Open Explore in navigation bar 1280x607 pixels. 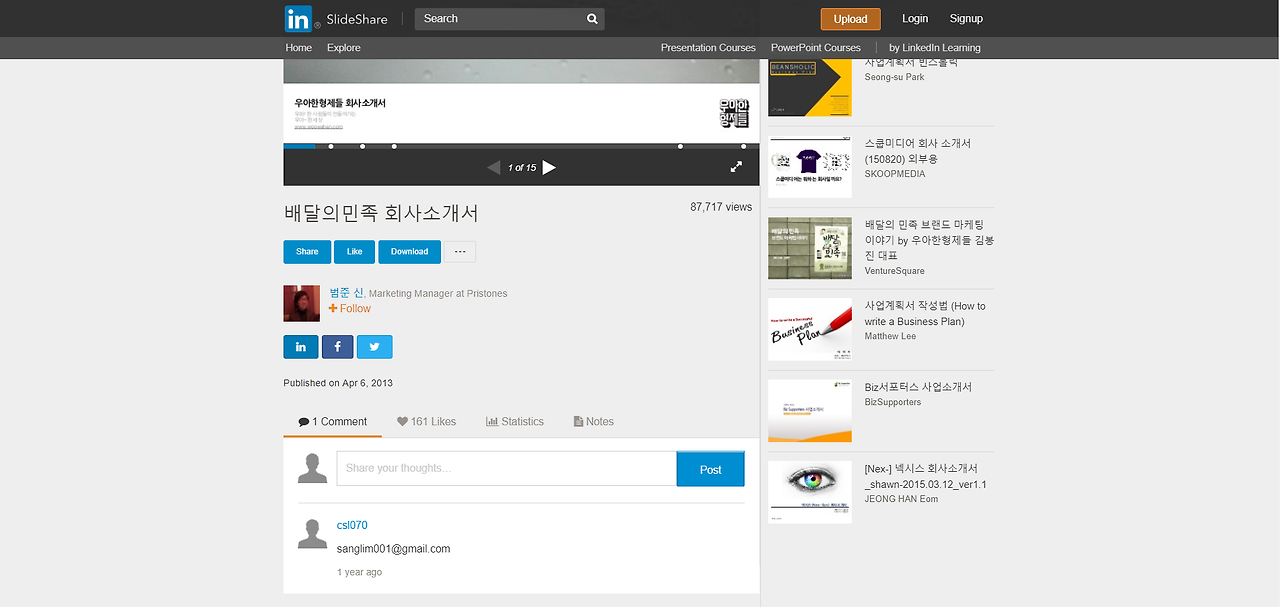pos(344,48)
